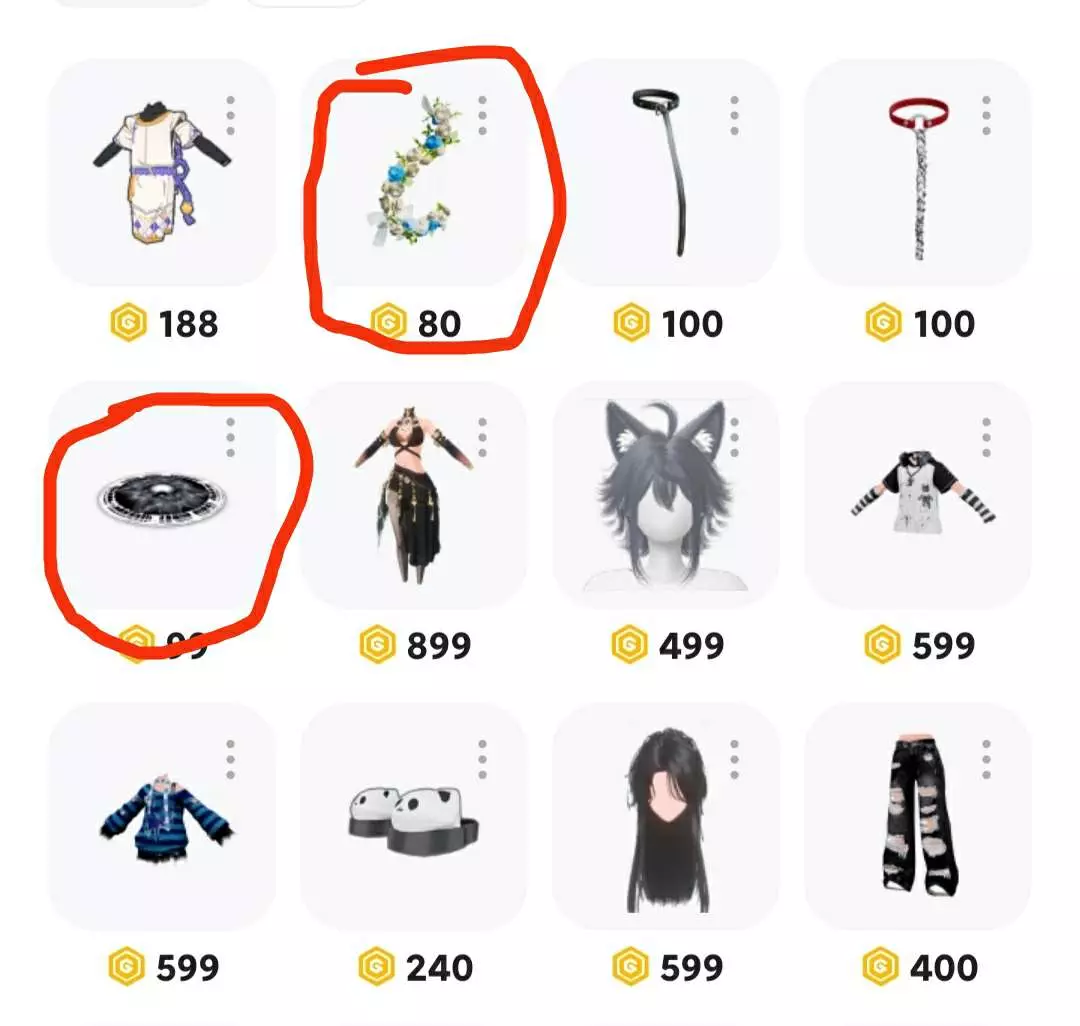Choose the black dancer outfit with skirt
This screenshot has width=1080, height=1026.
pos(415,494)
